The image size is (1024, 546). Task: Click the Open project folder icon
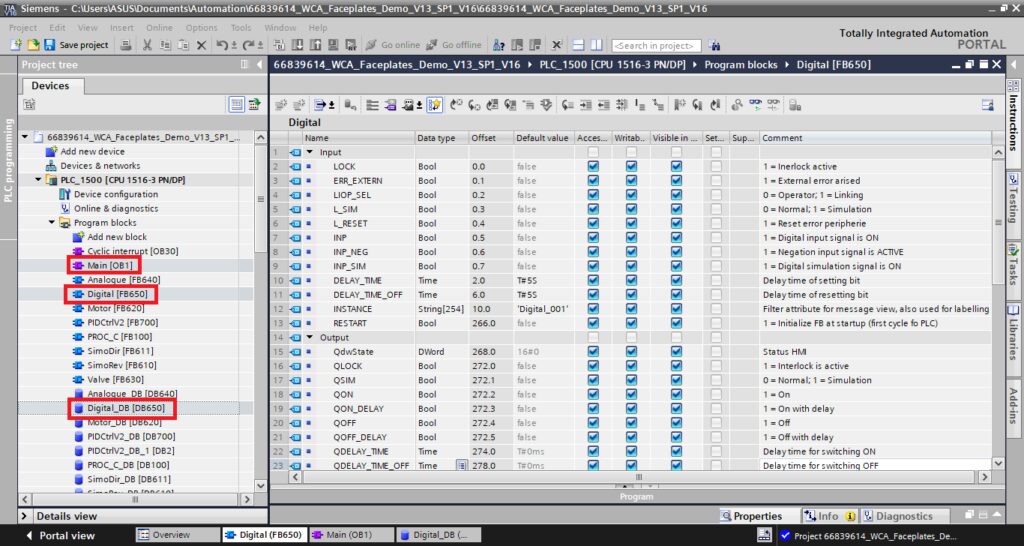[x=33, y=45]
